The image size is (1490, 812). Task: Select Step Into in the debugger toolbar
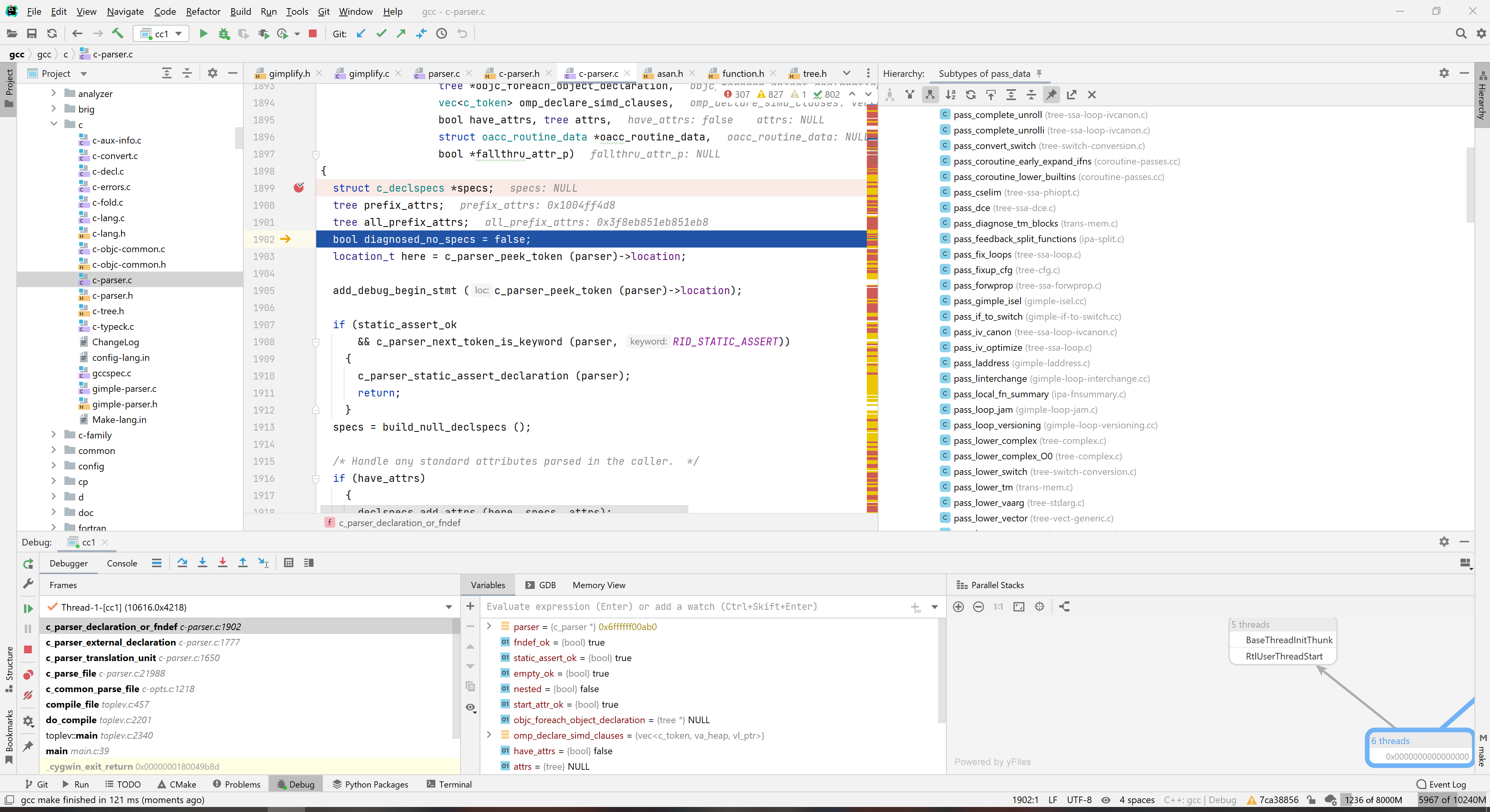[x=202, y=563]
